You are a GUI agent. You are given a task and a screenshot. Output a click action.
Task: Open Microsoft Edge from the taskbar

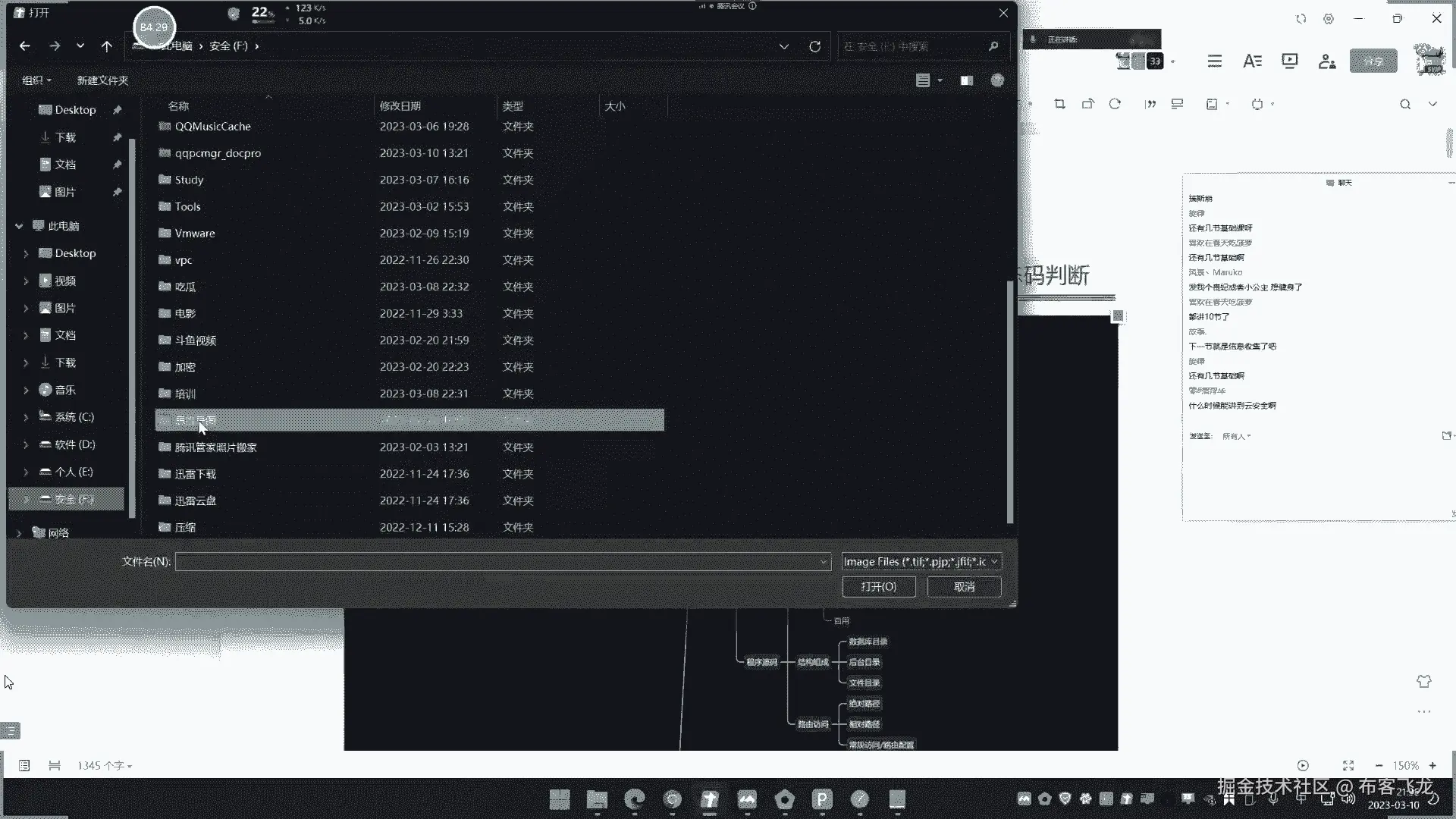[x=635, y=799]
